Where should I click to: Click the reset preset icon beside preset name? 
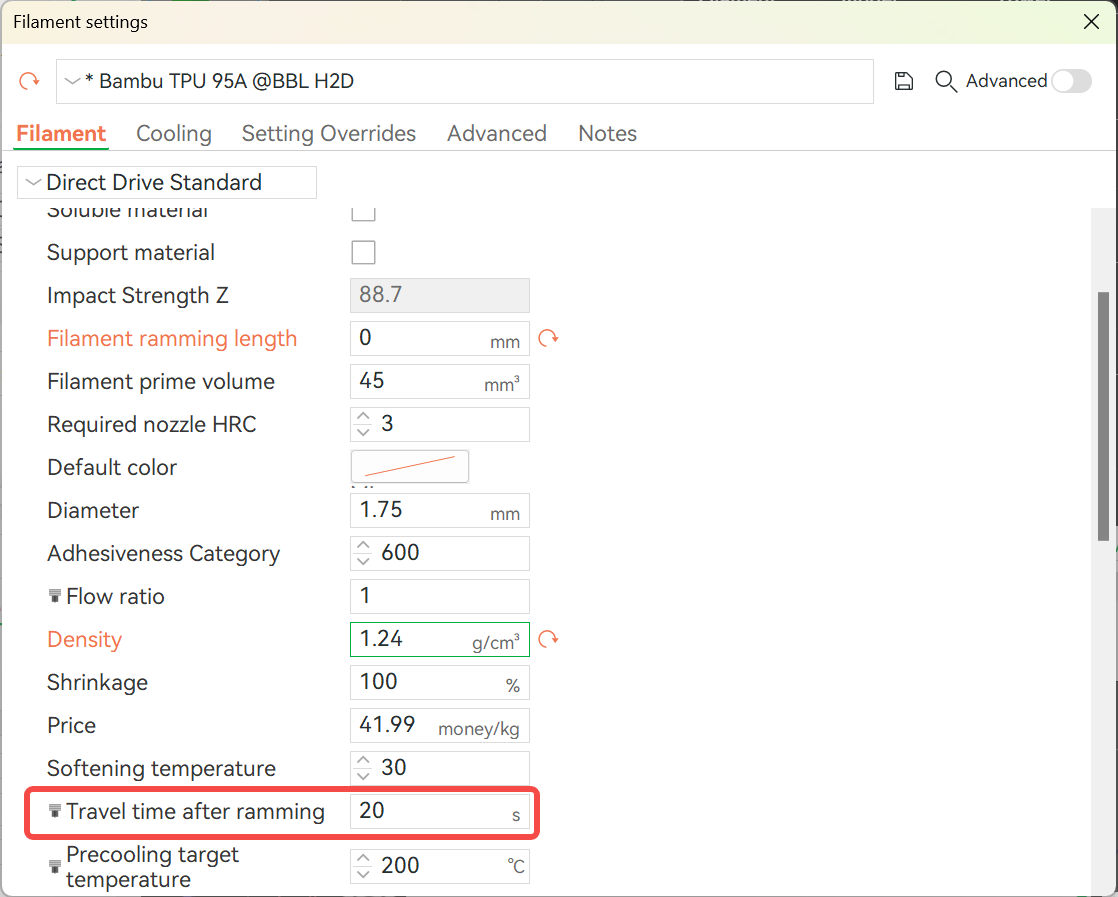point(29,81)
